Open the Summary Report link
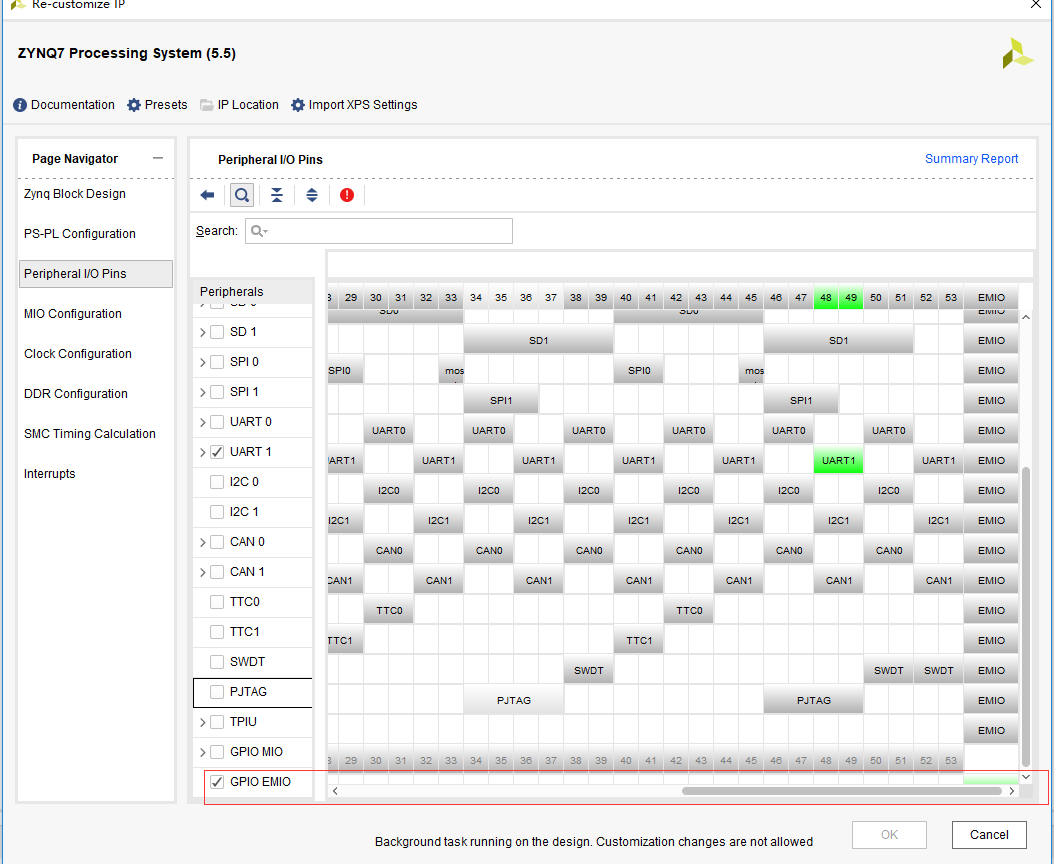 click(971, 159)
